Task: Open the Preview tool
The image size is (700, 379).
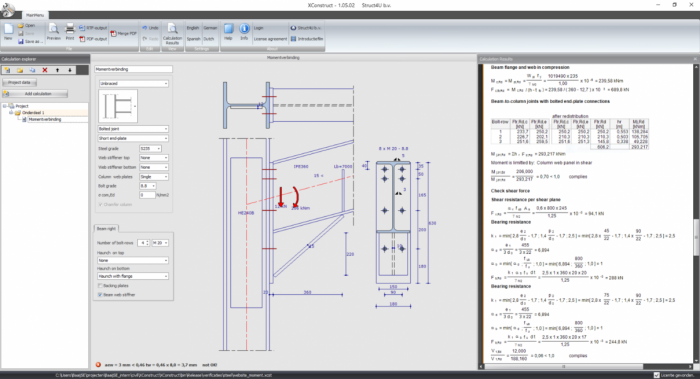Action: pyautogui.click(x=54, y=31)
